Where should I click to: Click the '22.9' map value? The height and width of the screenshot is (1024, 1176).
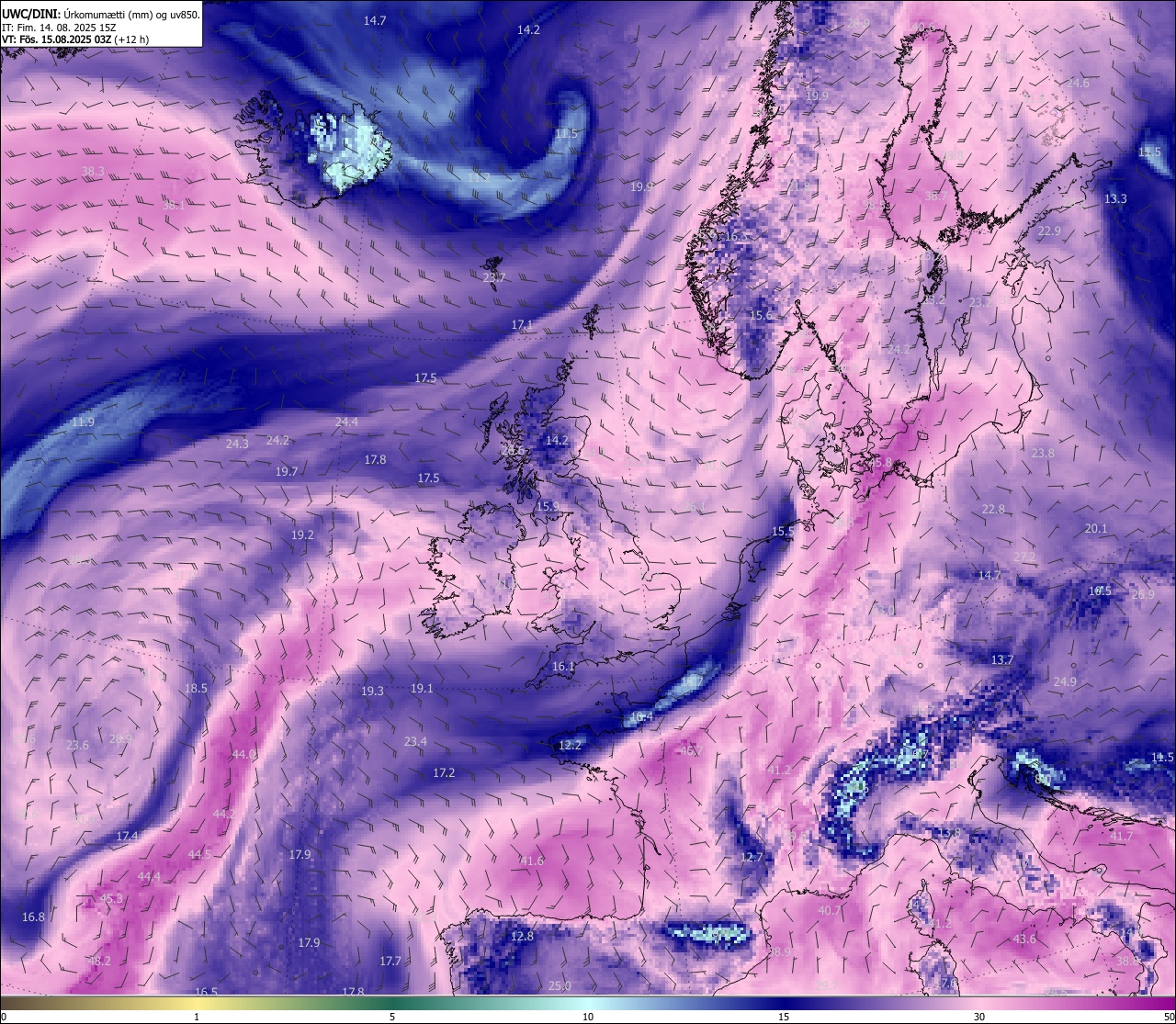1049,231
